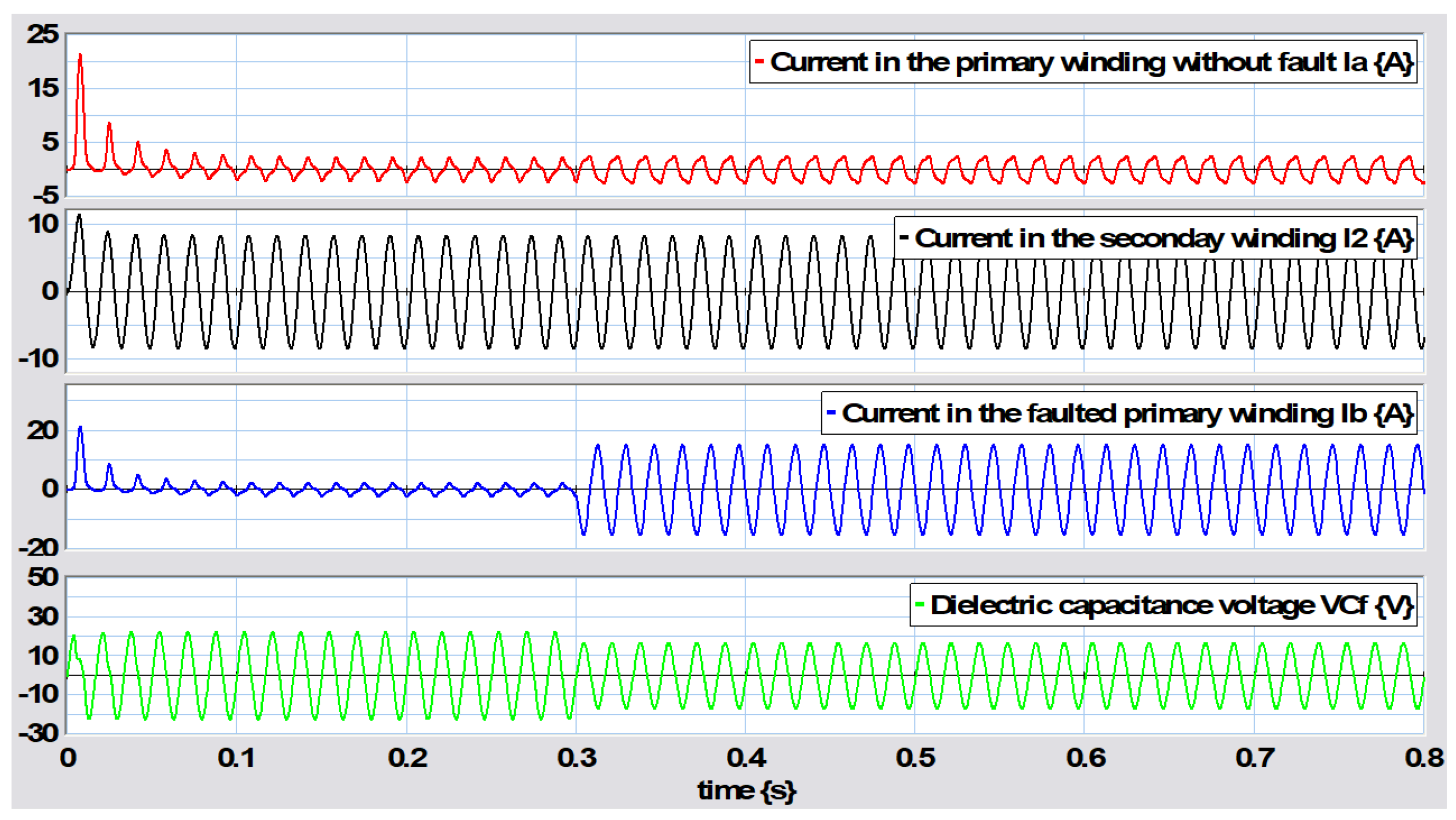Click the 0.5 tick on time axis

[915, 758]
